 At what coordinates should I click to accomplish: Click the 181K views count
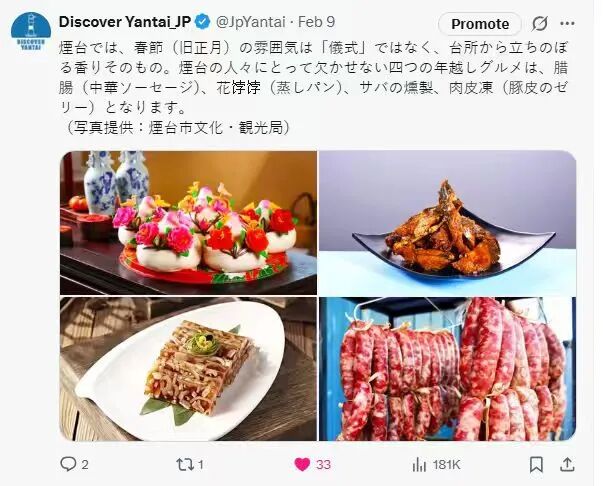(x=446, y=465)
